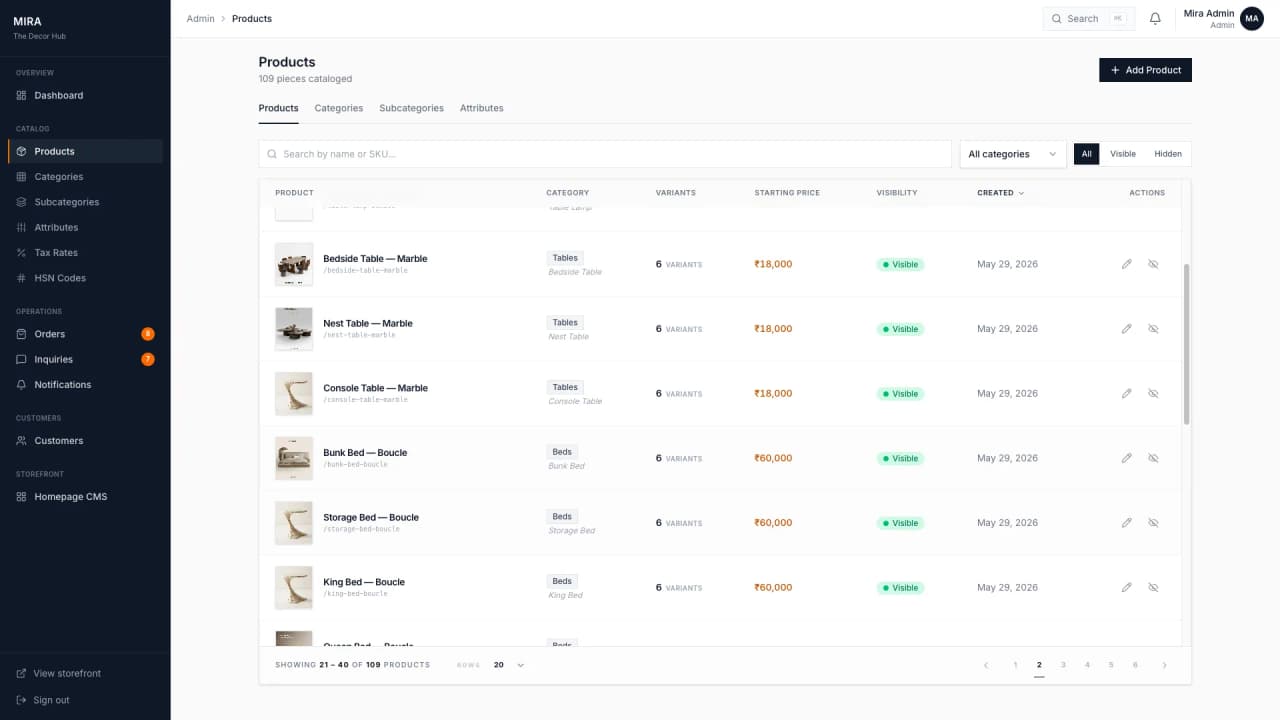Click the Beds tag in Bunk Bed row
1280x720 pixels.
tap(562, 452)
